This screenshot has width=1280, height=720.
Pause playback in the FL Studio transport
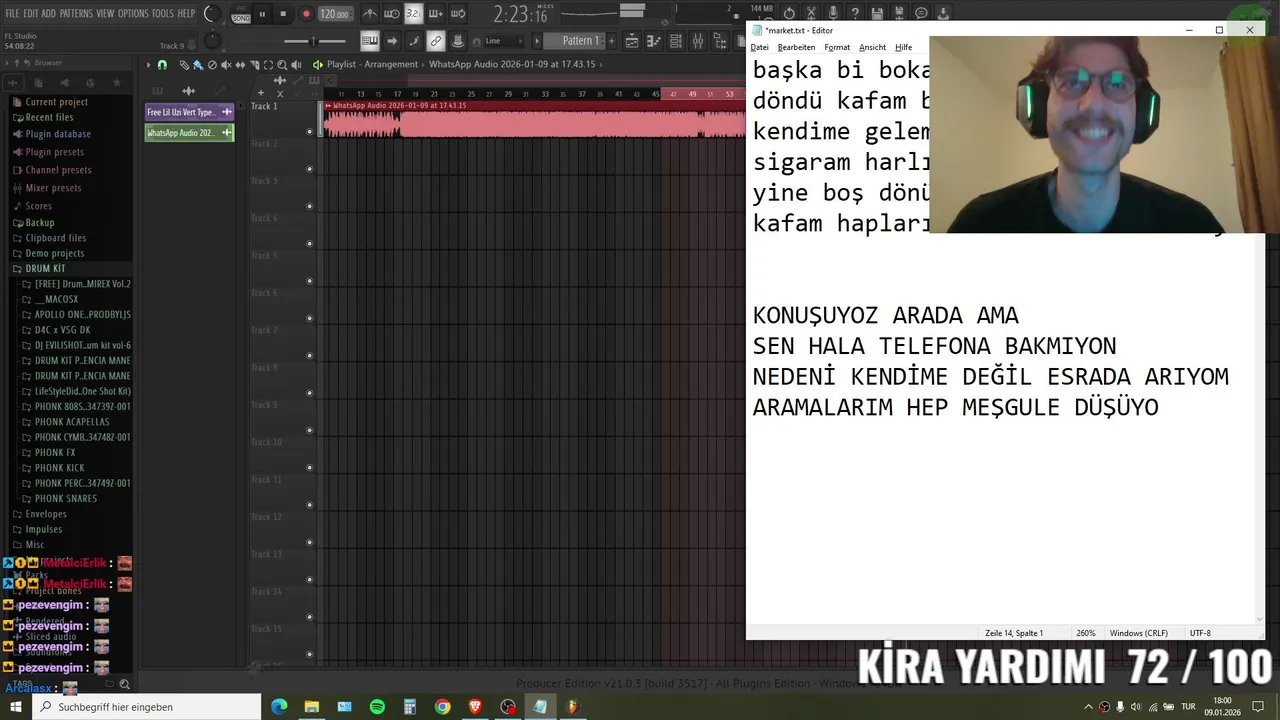point(262,14)
